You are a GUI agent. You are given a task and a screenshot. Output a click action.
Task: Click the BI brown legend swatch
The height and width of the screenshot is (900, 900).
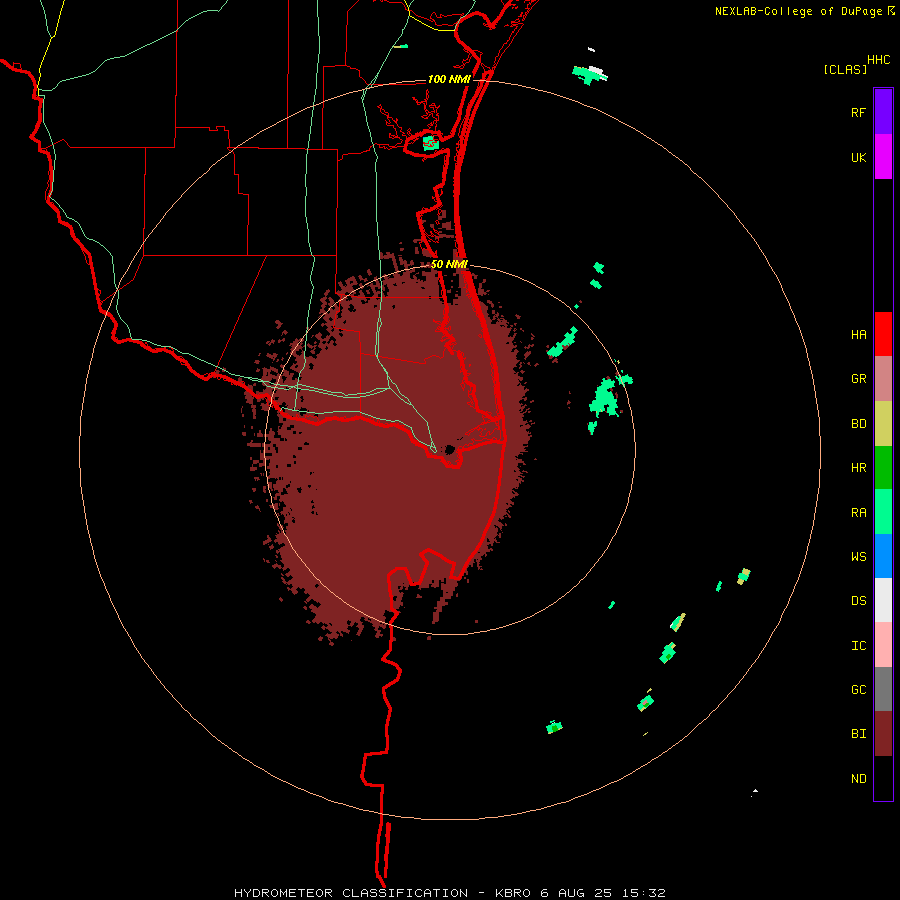(883, 734)
